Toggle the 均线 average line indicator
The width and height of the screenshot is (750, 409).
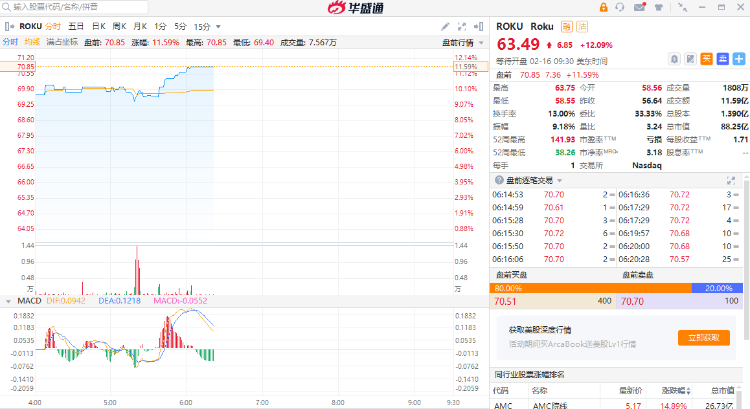[x=32, y=42]
